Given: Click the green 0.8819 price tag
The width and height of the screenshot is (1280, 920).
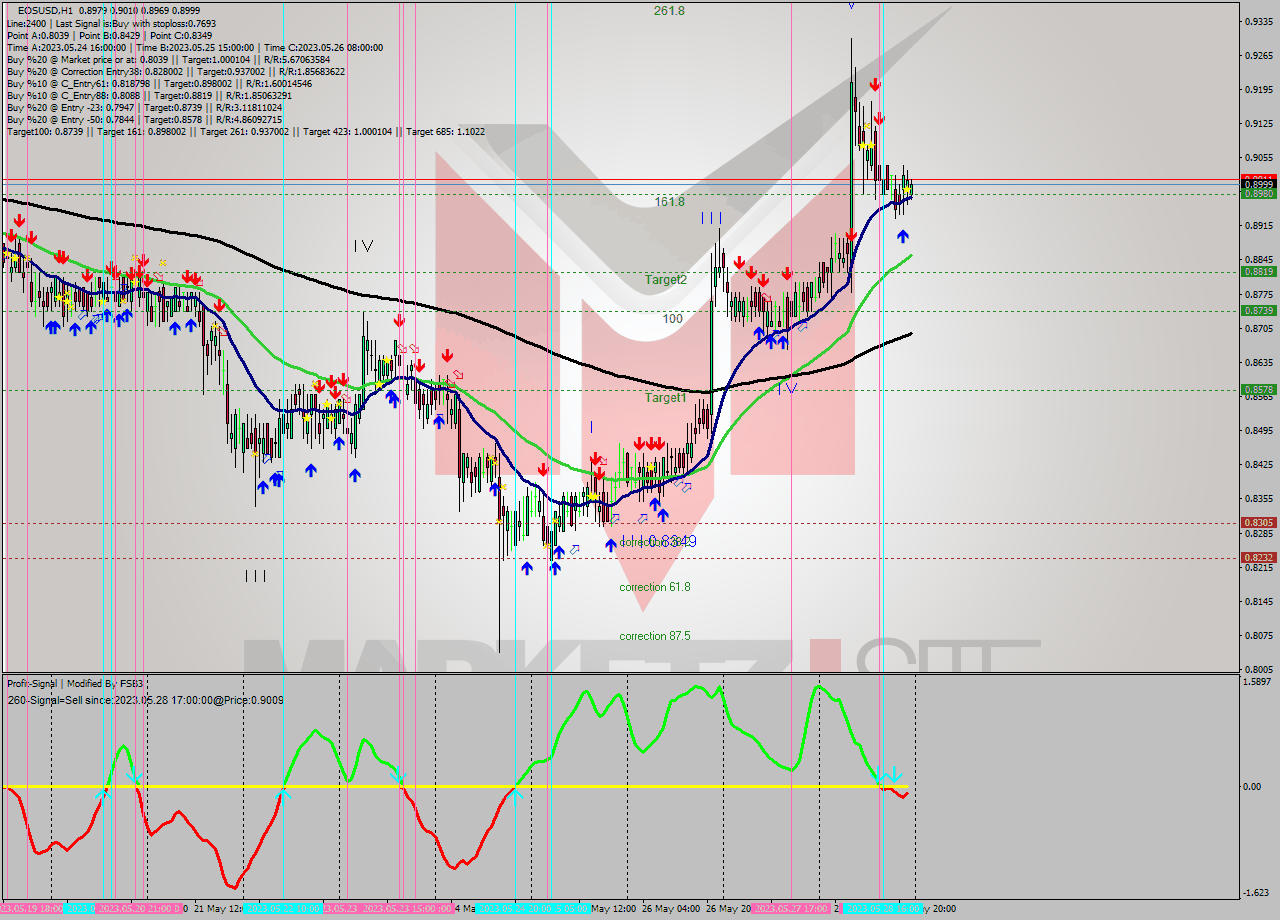Looking at the screenshot, I should pos(1258,272).
